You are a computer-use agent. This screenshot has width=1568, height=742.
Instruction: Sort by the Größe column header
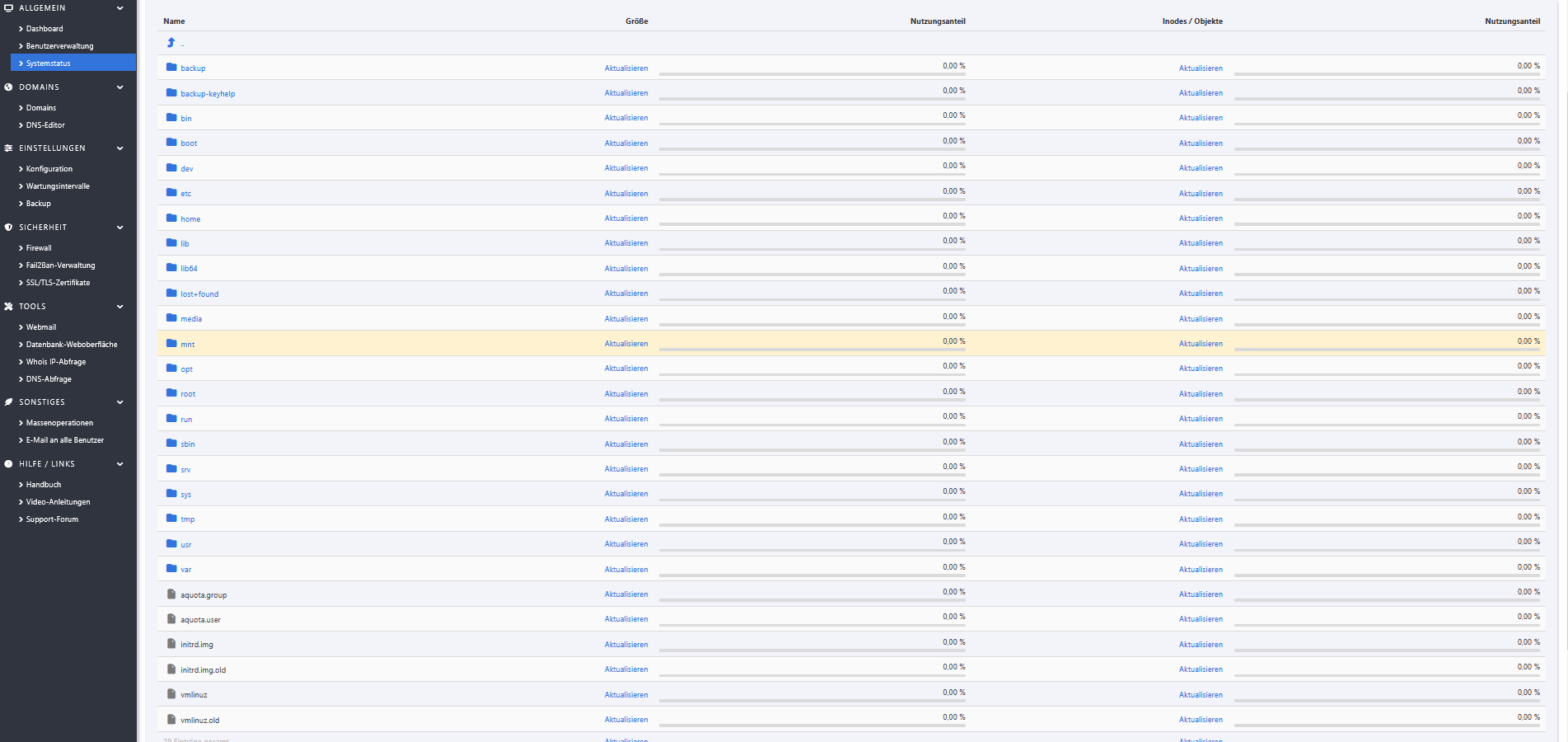[636, 21]
